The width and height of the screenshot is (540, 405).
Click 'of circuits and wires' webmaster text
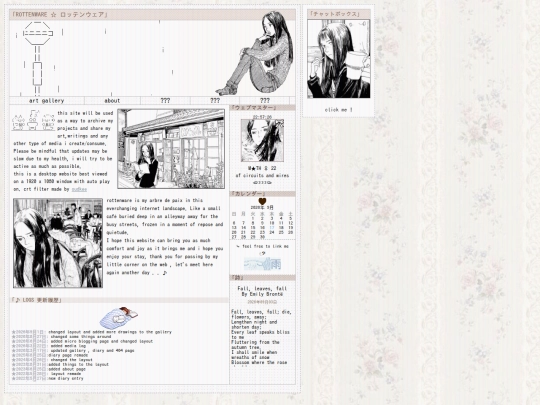(x=262, y=175)
